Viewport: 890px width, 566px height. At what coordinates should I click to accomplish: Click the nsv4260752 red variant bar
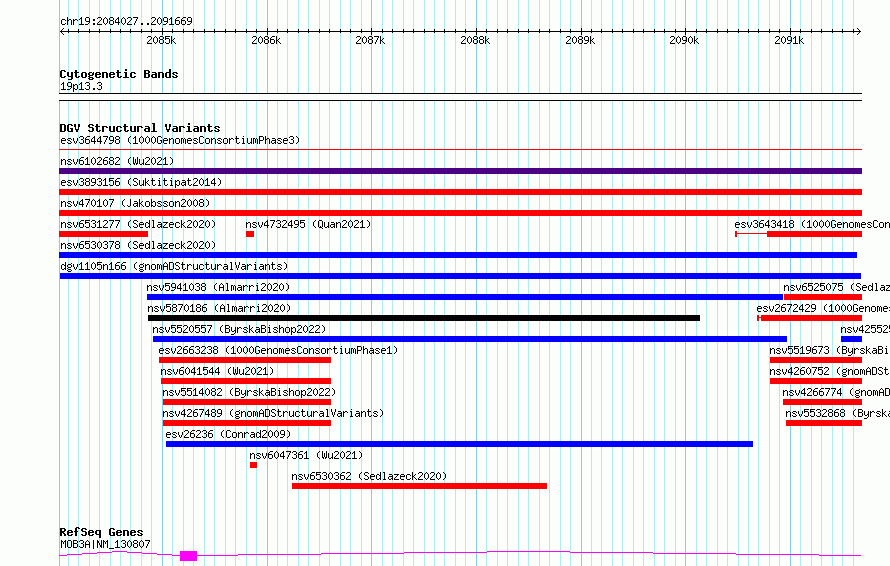click(816, 381)
